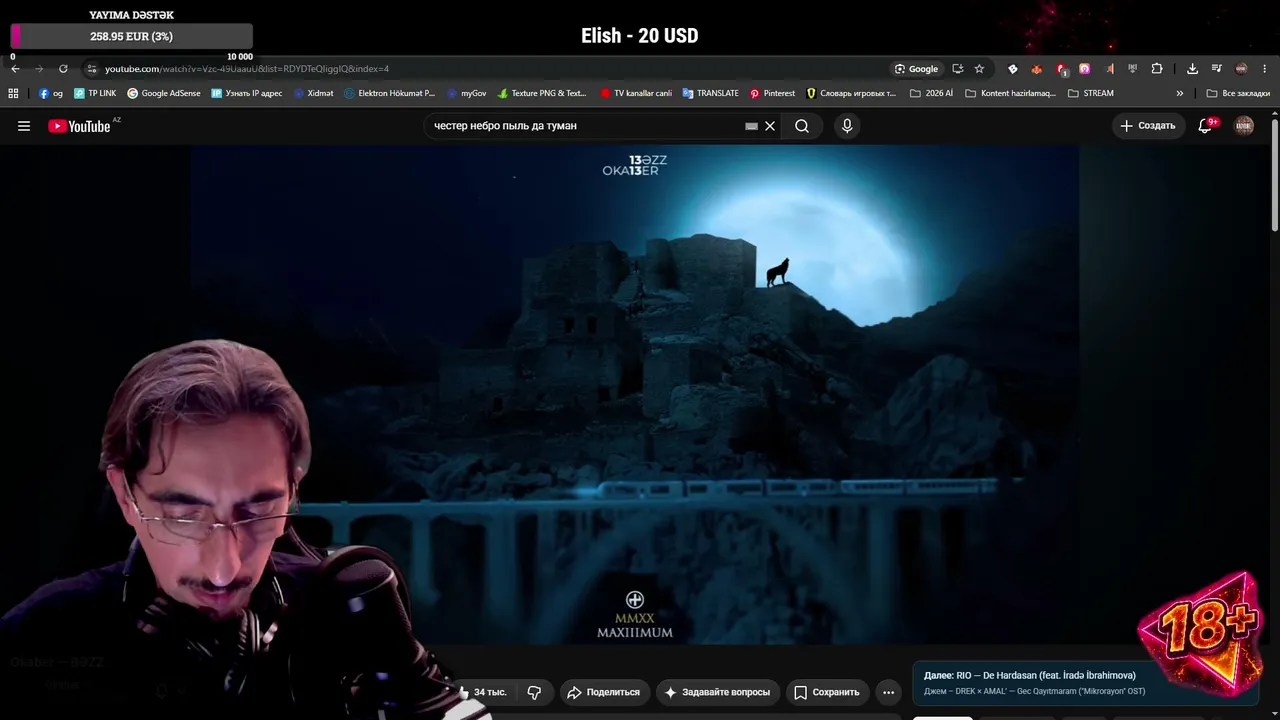The image size is (1280, 720).
Task: Open the YouTube guide hamburger menu
Action: pyautogui.click(x=24, y=126)
